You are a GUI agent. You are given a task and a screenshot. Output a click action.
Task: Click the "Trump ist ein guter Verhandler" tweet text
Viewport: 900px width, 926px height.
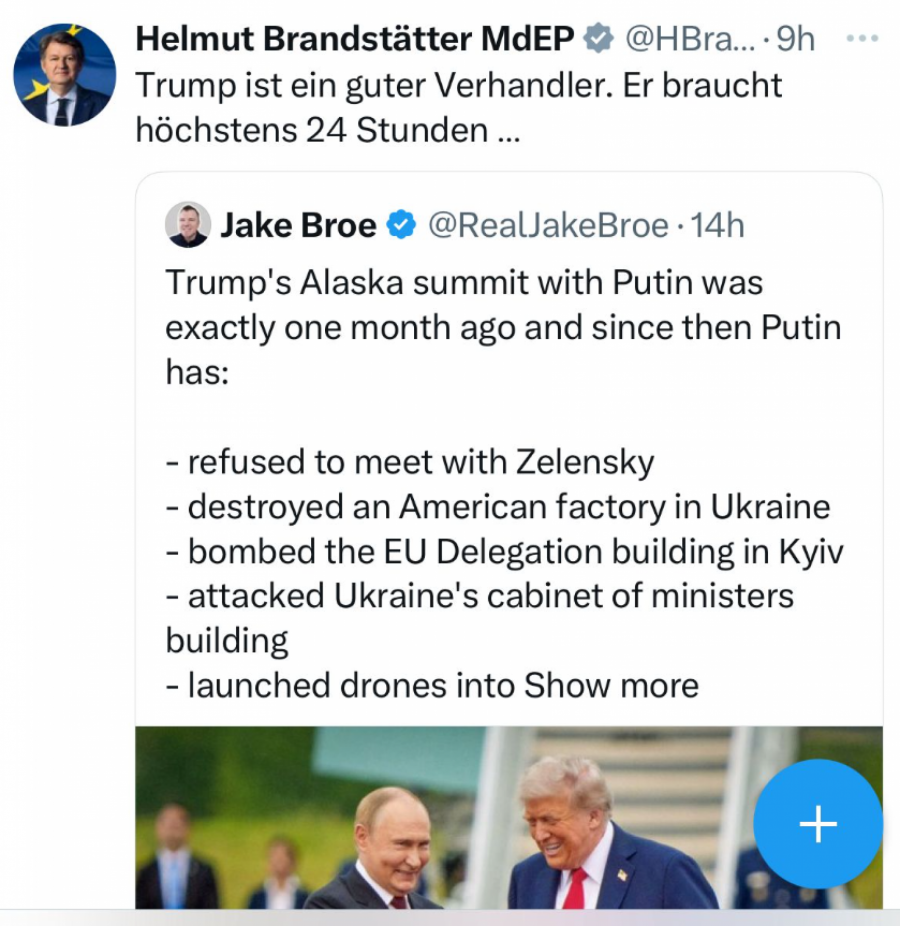458,85
